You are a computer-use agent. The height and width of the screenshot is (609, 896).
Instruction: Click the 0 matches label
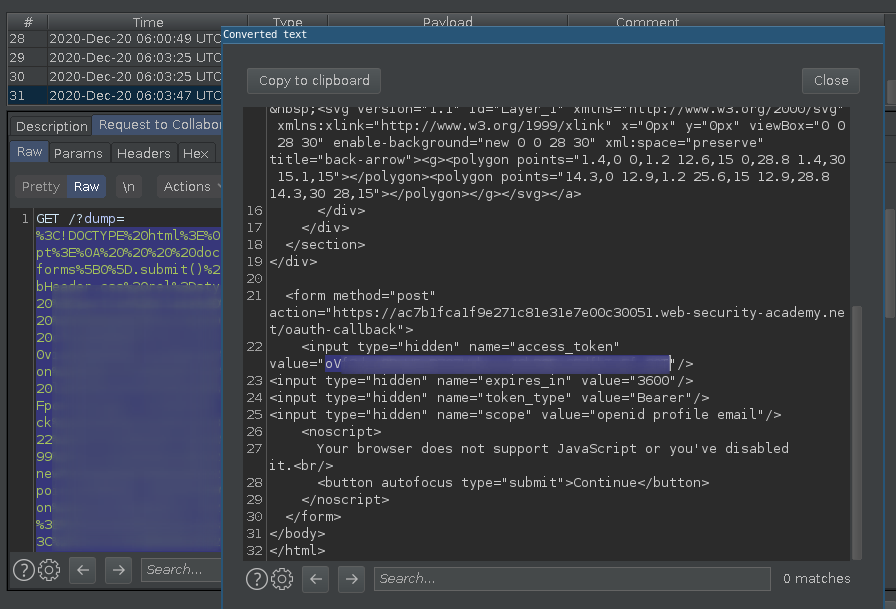point(817,579)
